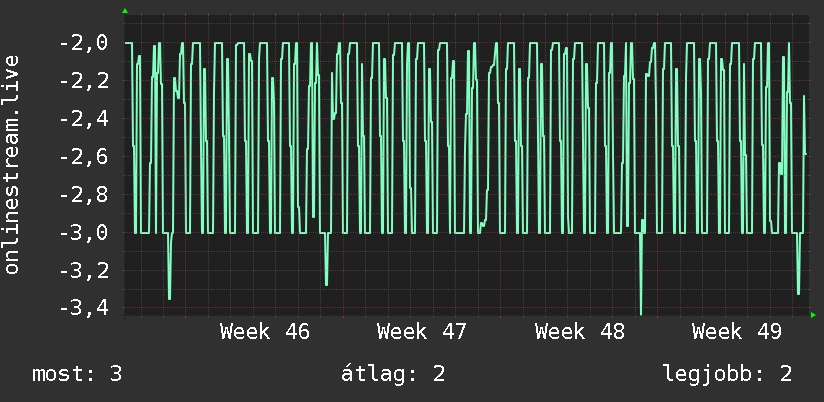Click the green arrow atop the y-axis

coord(125,11)
